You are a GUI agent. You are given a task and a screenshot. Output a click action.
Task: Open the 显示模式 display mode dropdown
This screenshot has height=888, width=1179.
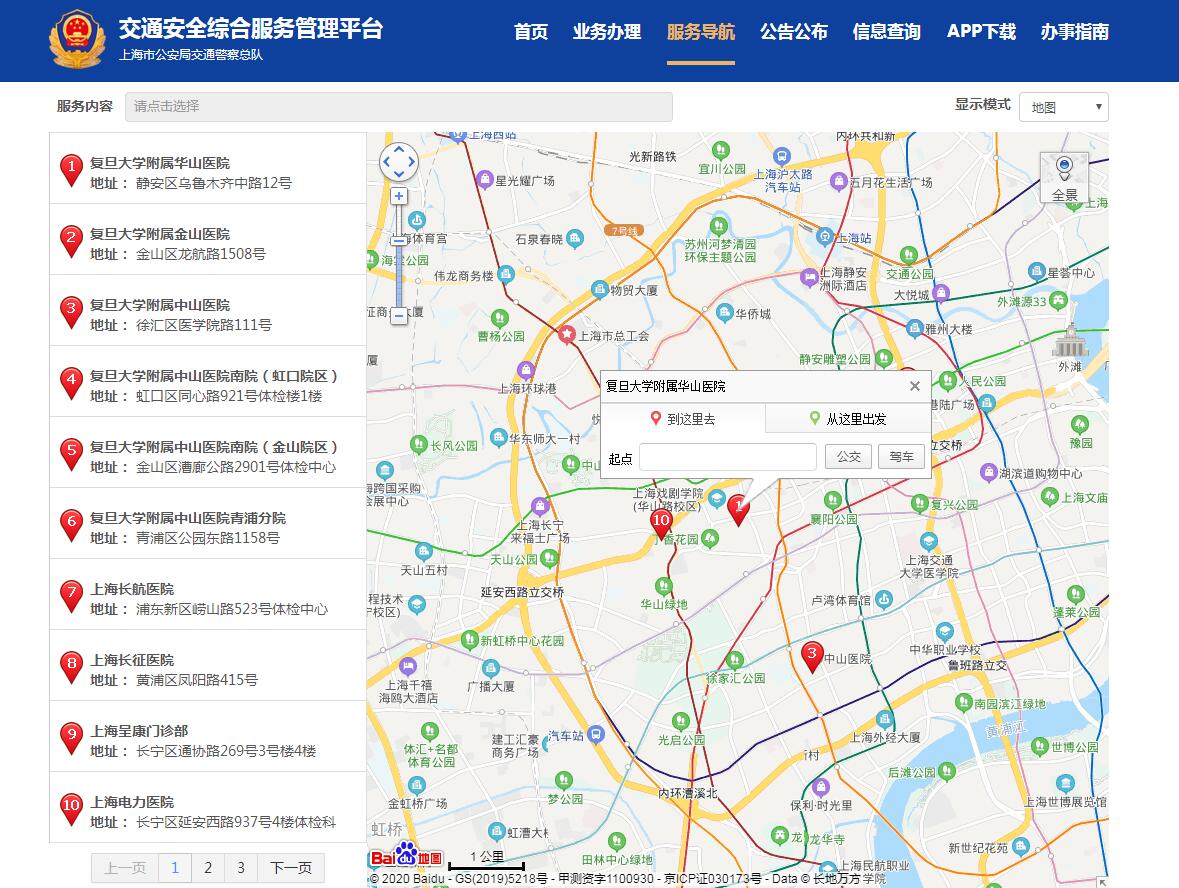[1063, 107]
